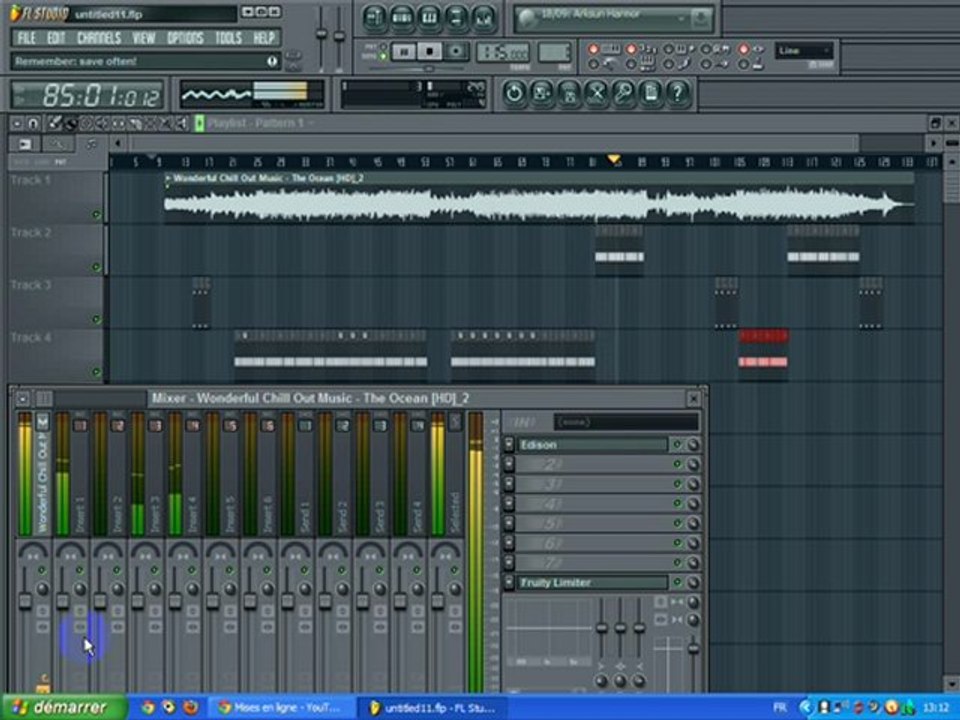The image size is (960, 720).
Task: Mute mixer Insert 3 track LED
Action: 154,571
